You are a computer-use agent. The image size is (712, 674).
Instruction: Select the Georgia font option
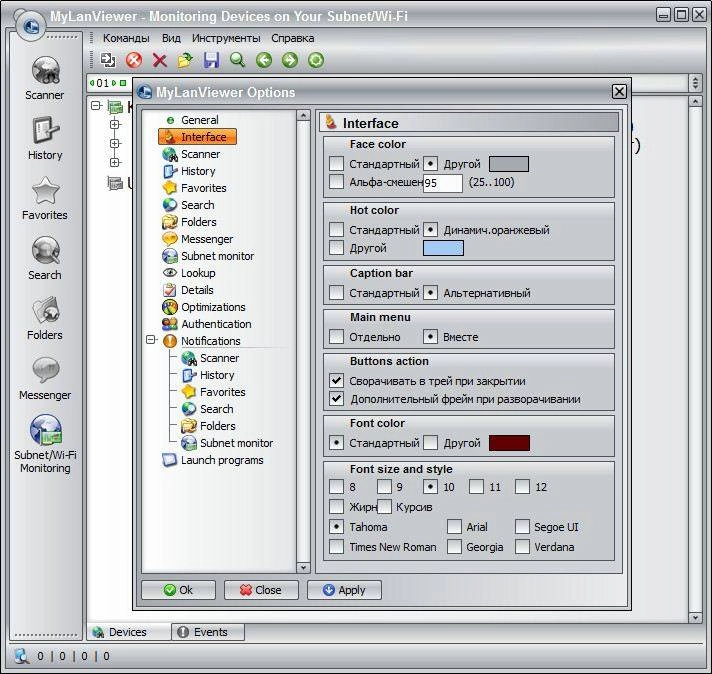point(454,546)
